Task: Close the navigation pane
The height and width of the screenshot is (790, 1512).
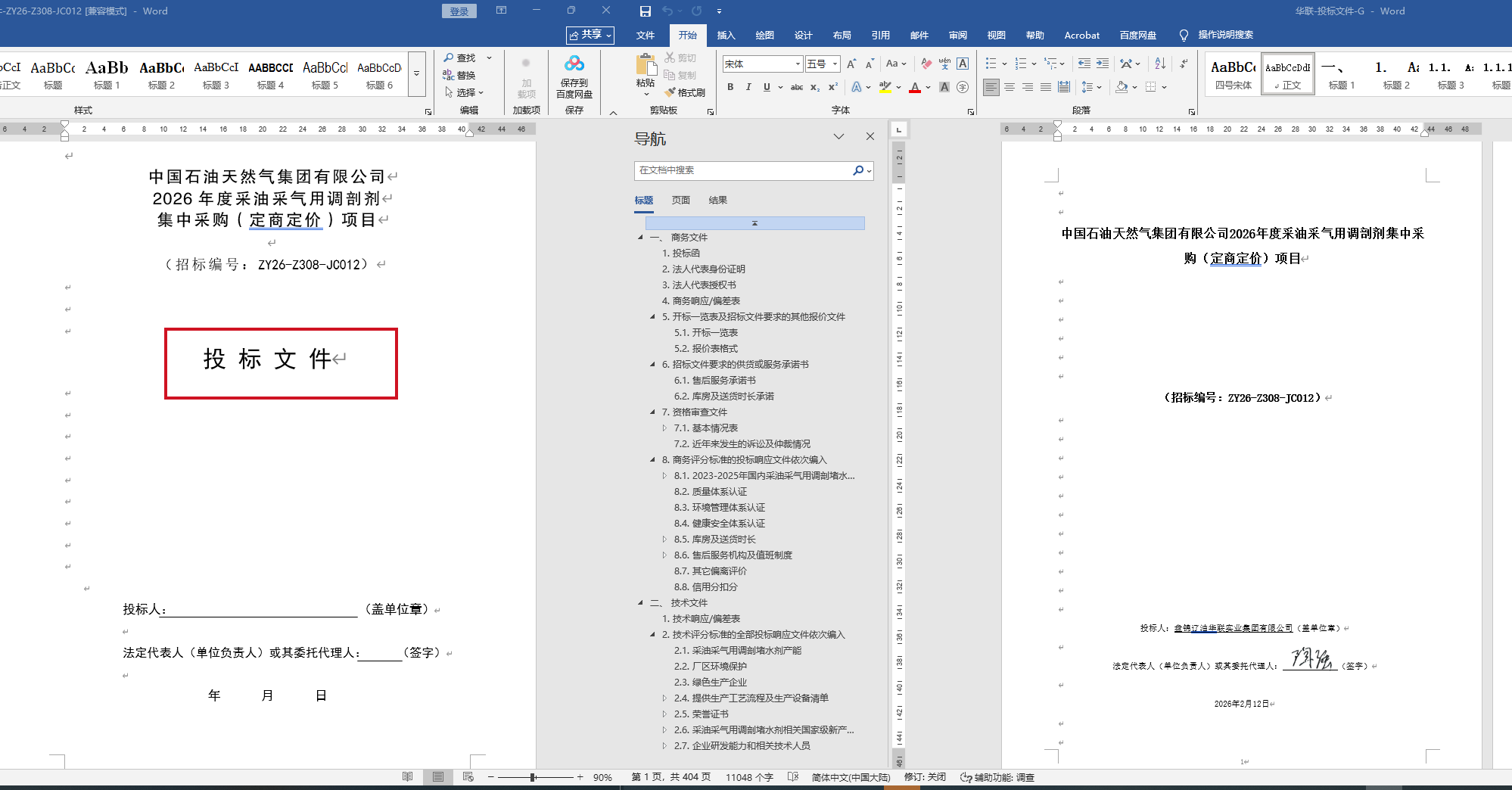Action: (870, 137)
